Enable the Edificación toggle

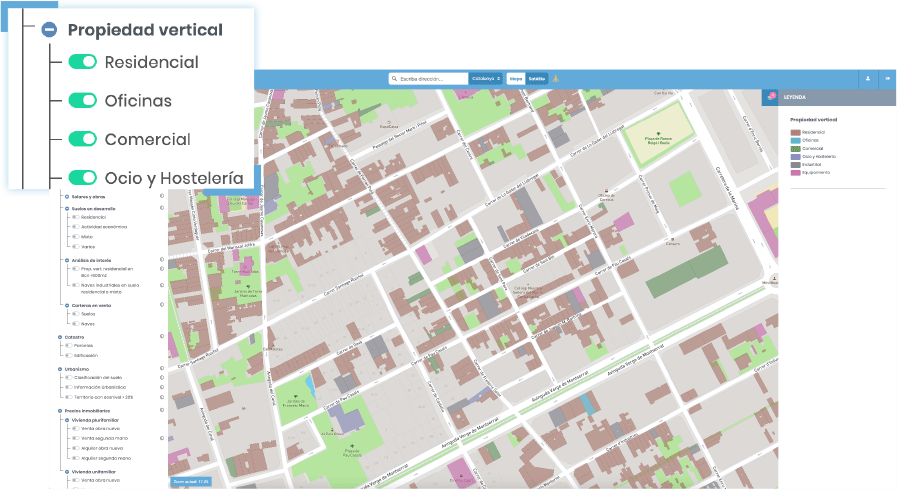click(x=69, y=355)
